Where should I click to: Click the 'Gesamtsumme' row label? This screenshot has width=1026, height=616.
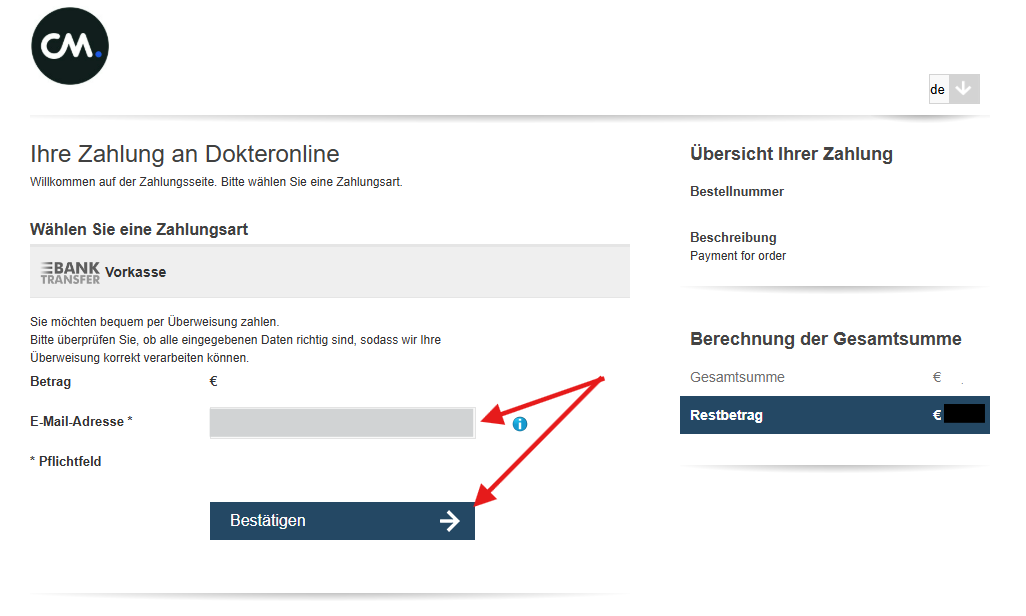pyautogui.click(x=737, y=377)
